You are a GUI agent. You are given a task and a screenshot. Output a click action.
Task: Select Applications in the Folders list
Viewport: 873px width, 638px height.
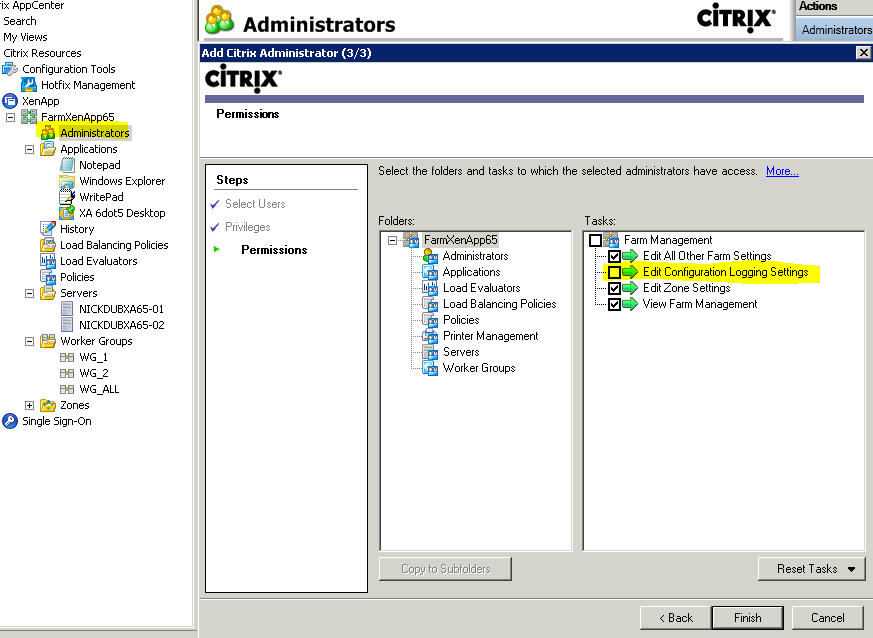[x=472, y=272]
